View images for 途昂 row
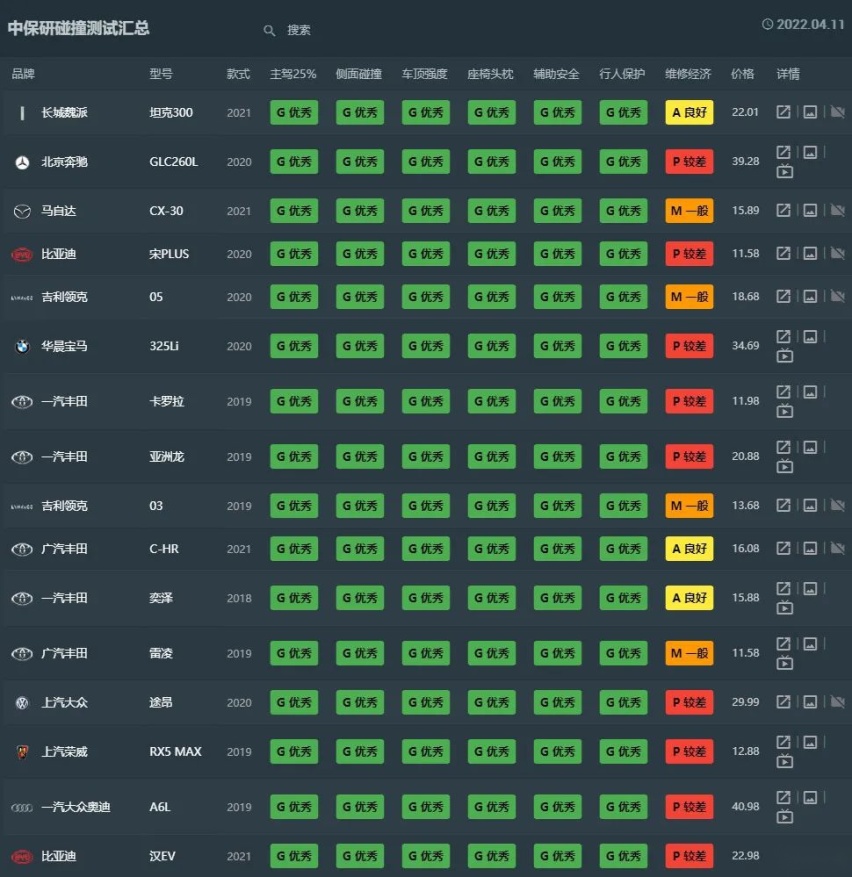Screen dimensions: 852x877 pyautogui.click(x=810, y=702)
